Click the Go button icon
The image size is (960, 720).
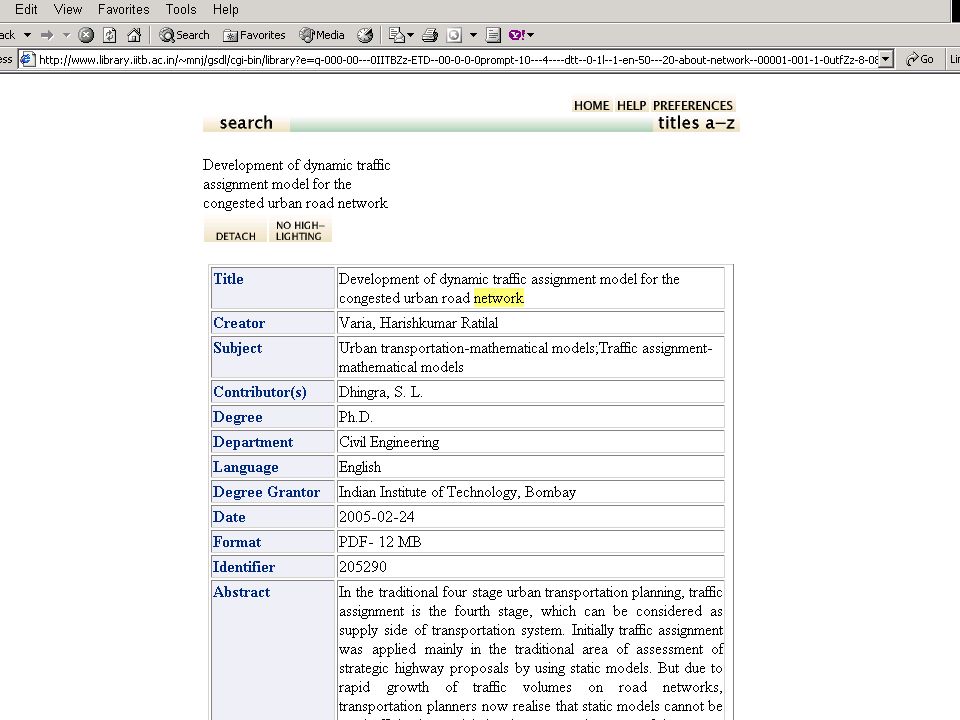(919, 59)
